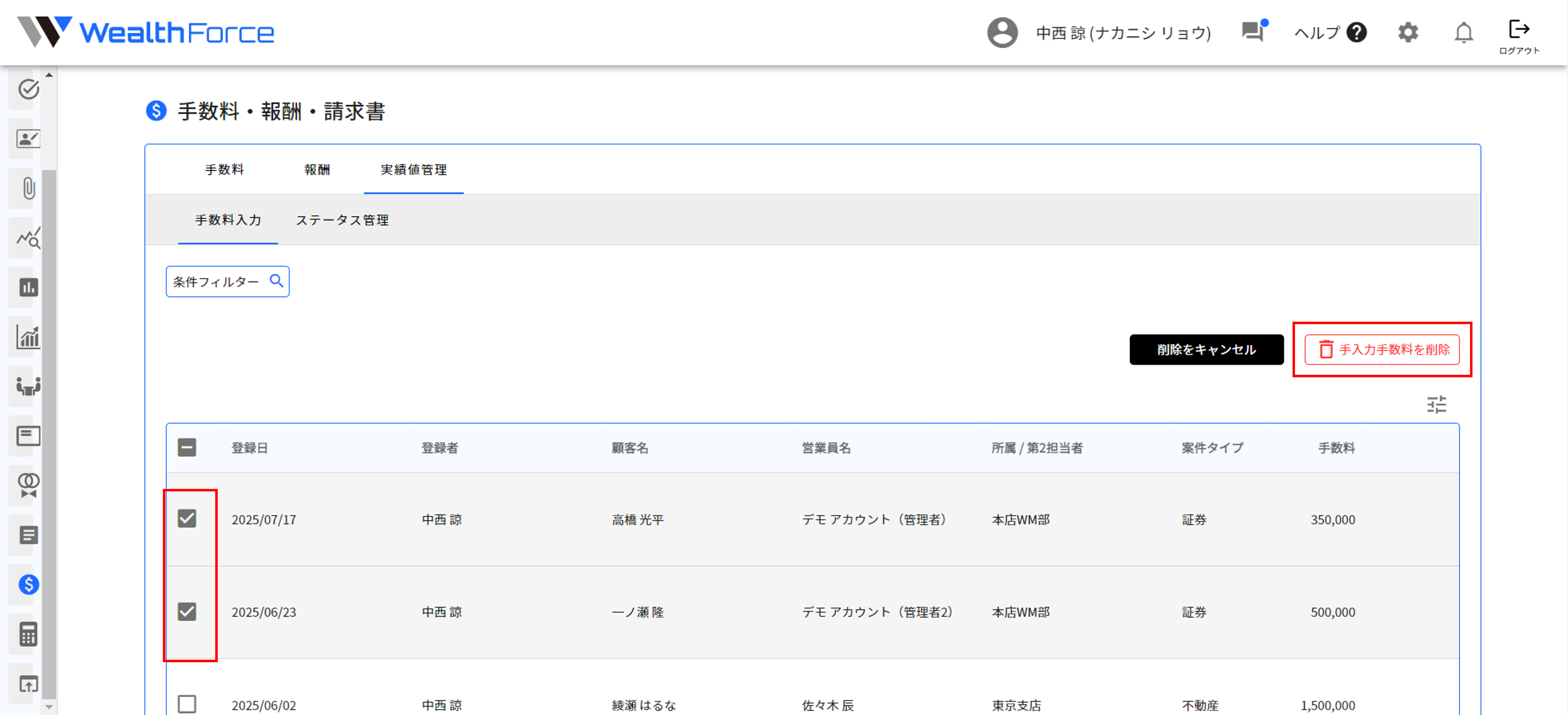
Task: Click customer name 一ノ瀬 隆
Action: tap(638, 612)
